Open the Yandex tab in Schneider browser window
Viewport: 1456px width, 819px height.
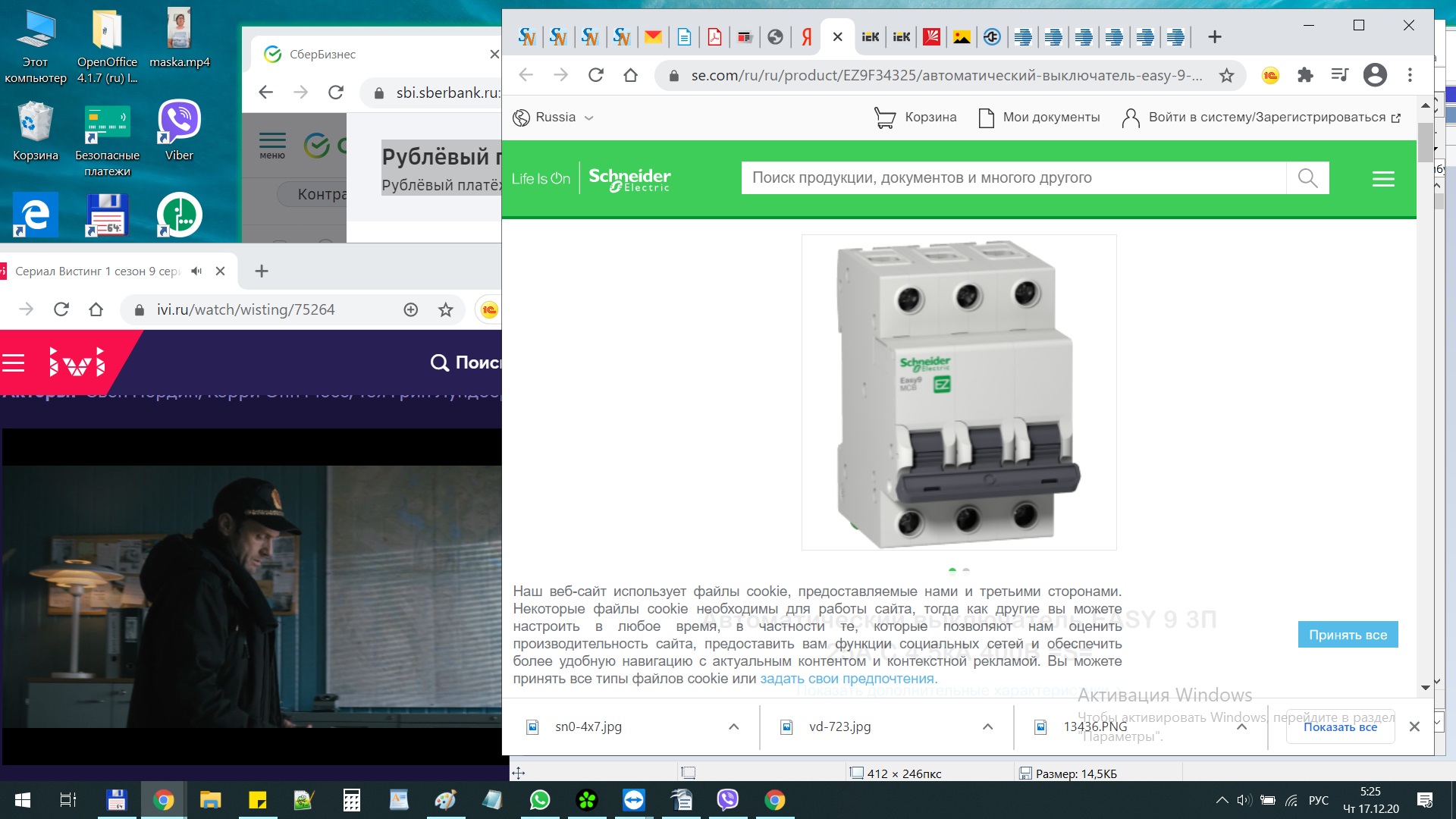807,36
